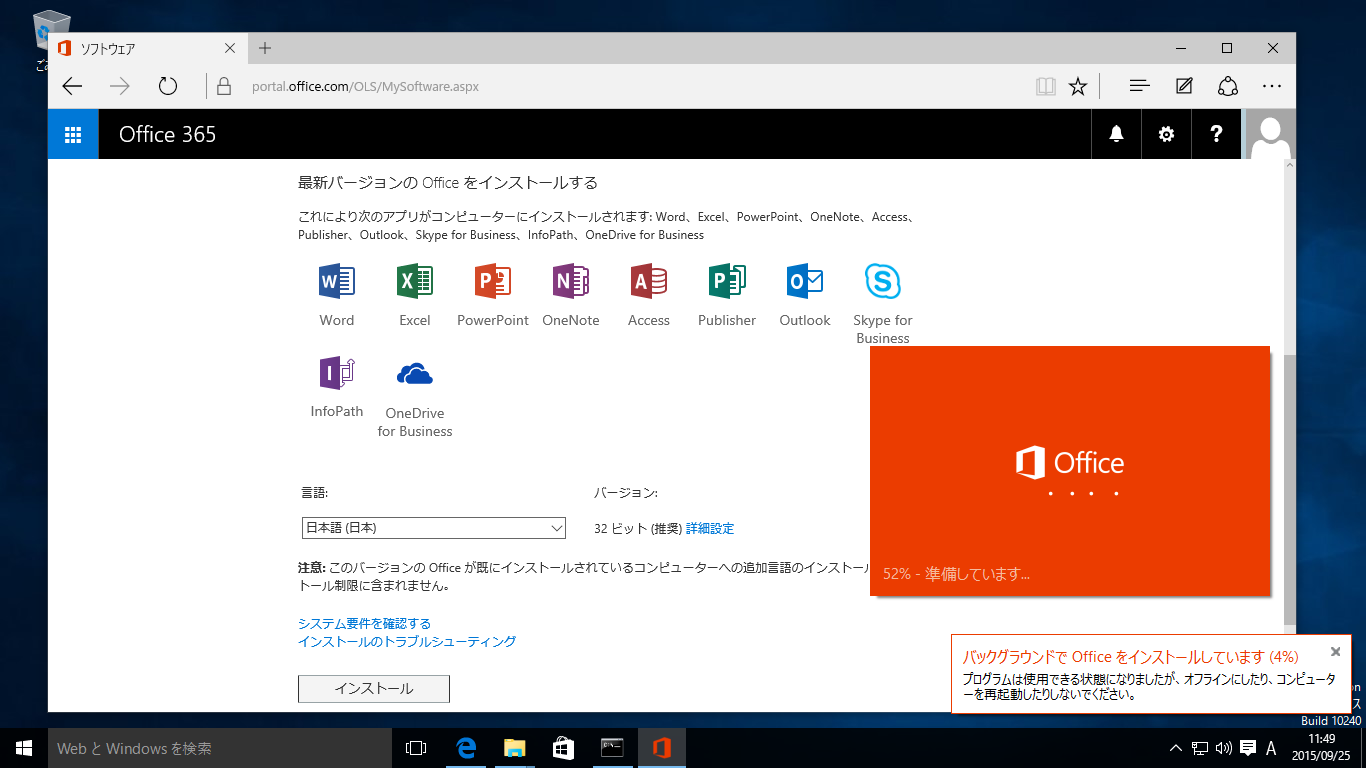Viewport: 1366px width, 768px height.
Task: Click the Outlook app icon
Action: coord(805,282)
